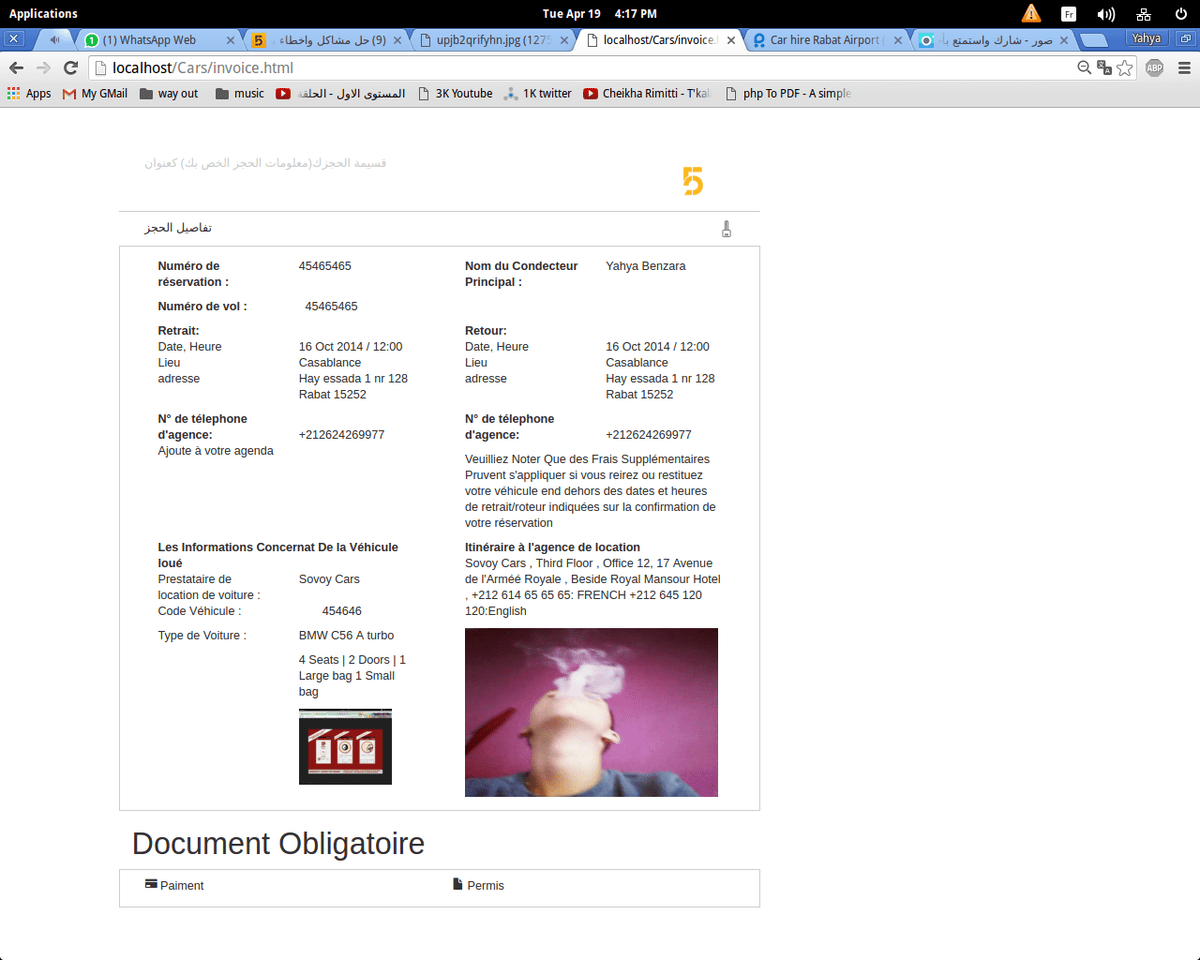The height and width of the screenshot is (960, 1200).
Task: Open the way out bookmarks folder
Action: click(x=169, y=93)
